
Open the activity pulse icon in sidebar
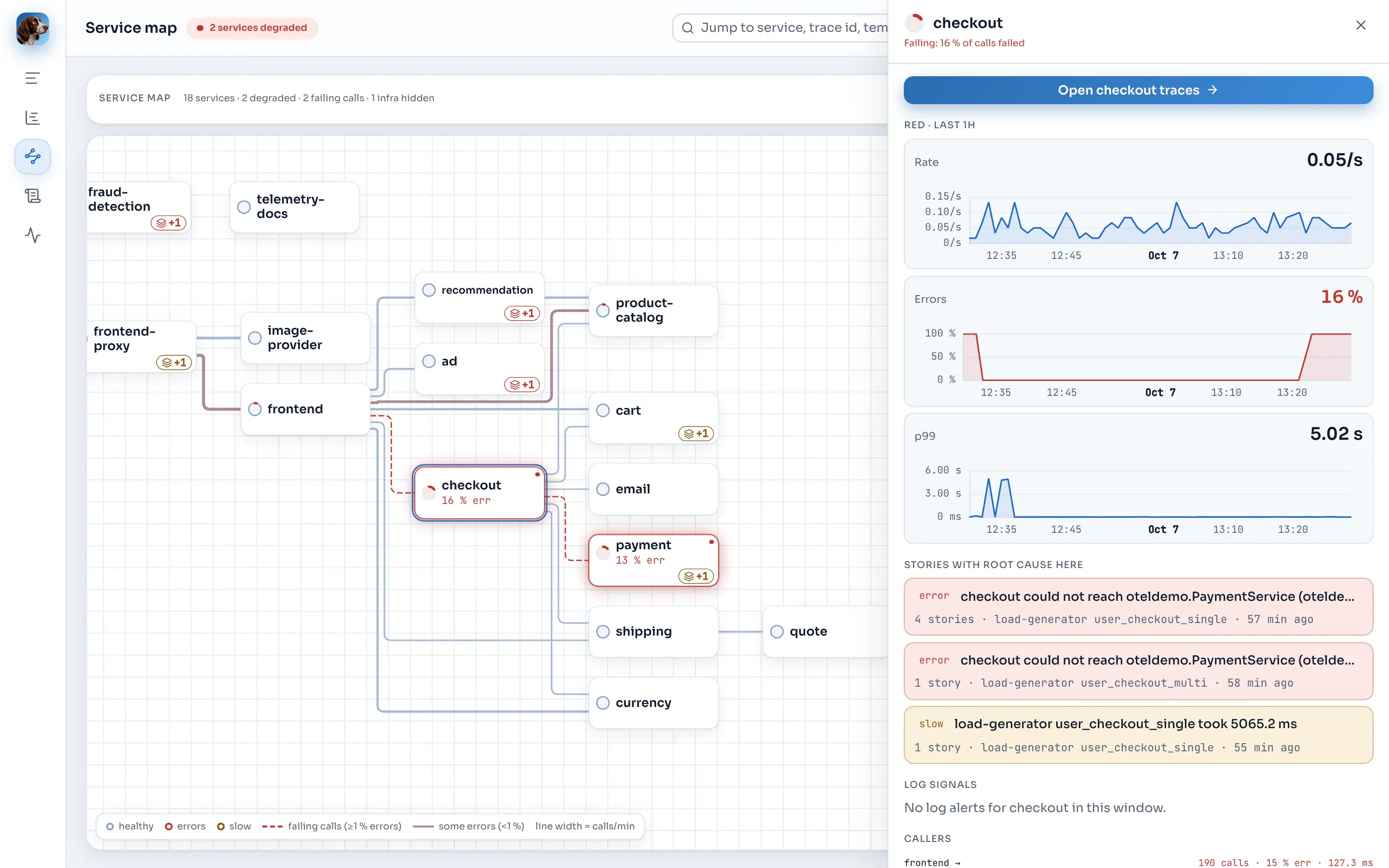(33, 235)
